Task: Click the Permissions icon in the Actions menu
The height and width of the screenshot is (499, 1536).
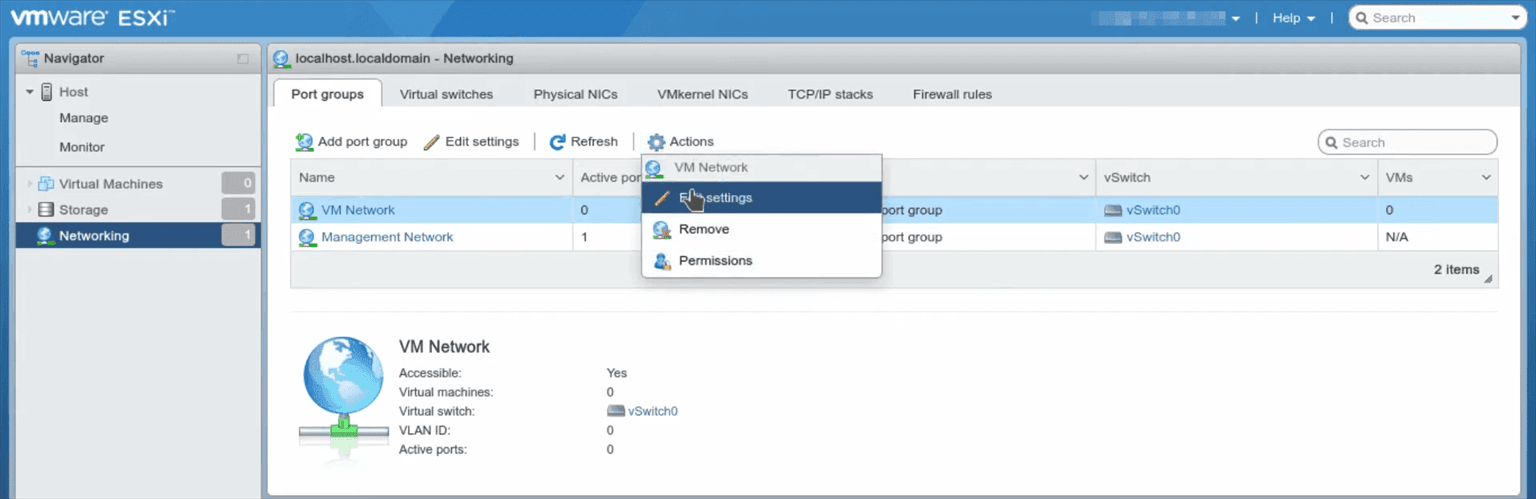Action: 662,261
